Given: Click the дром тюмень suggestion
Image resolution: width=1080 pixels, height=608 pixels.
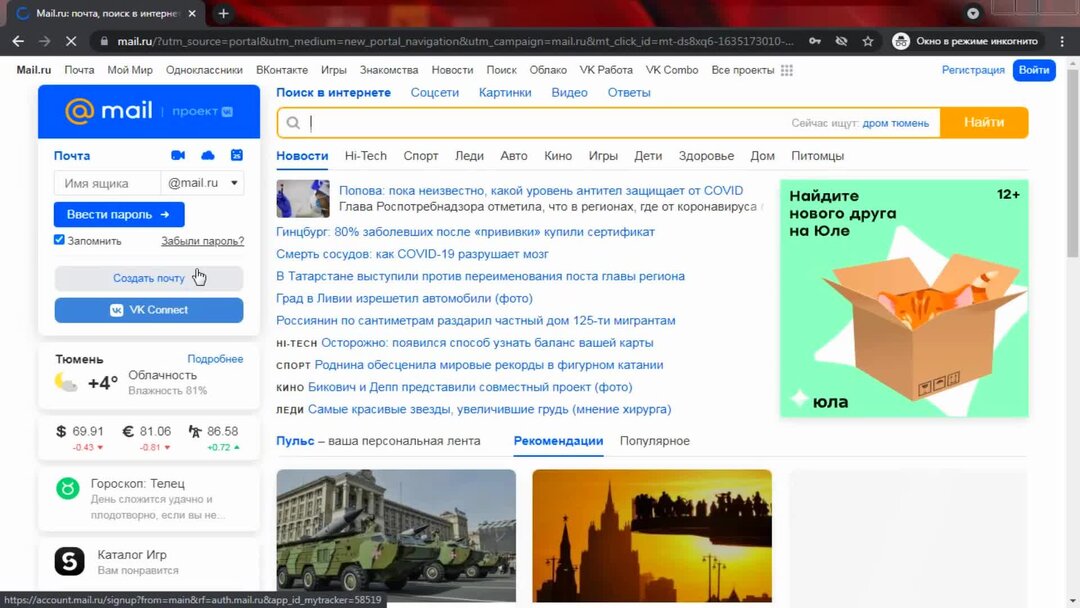Looking at the screenshot, I should [x=895, y=123].
